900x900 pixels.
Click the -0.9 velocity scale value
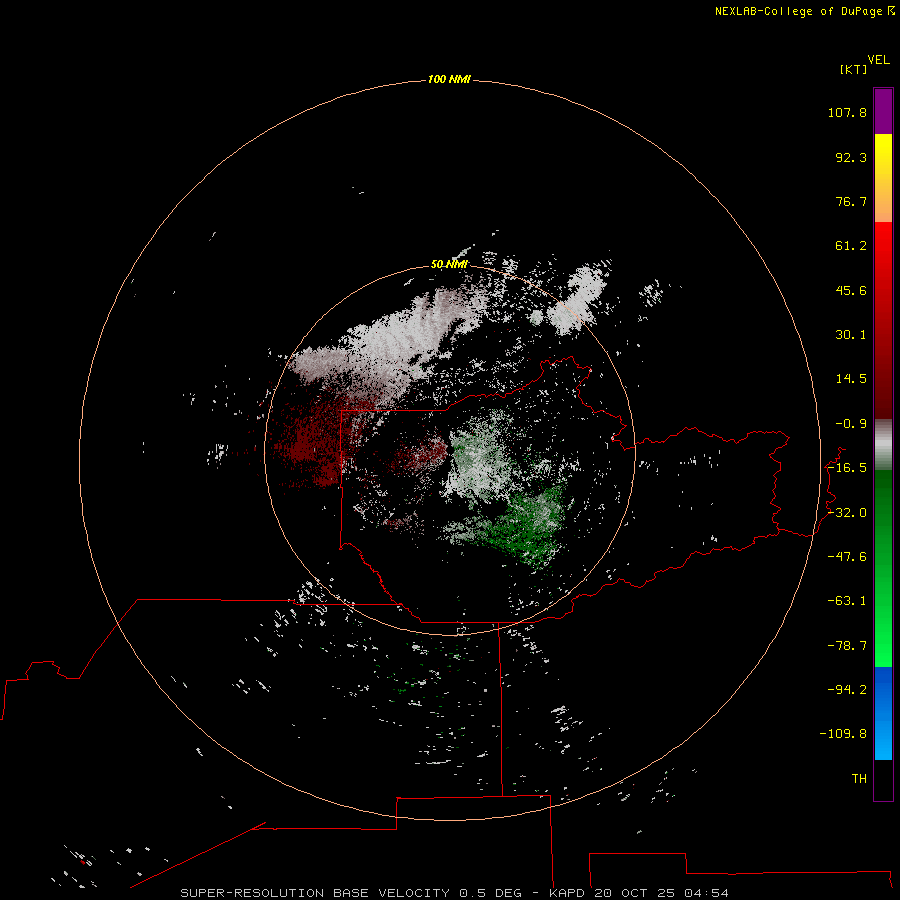851,424
